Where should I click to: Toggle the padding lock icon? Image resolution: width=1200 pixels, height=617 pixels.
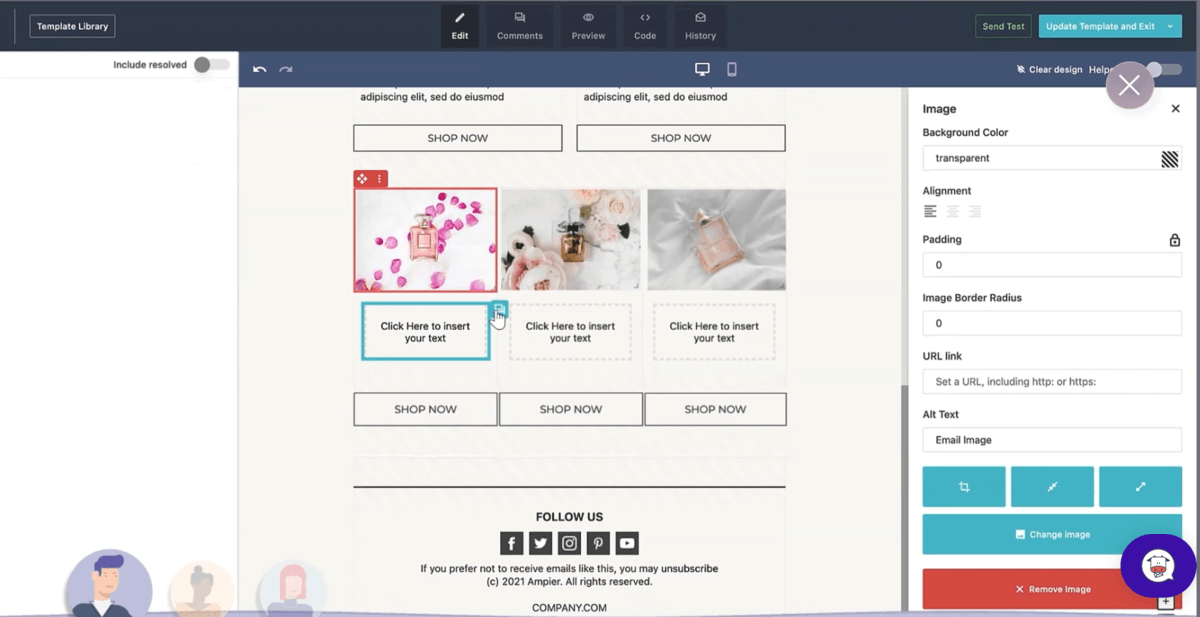coord(1174,240)
